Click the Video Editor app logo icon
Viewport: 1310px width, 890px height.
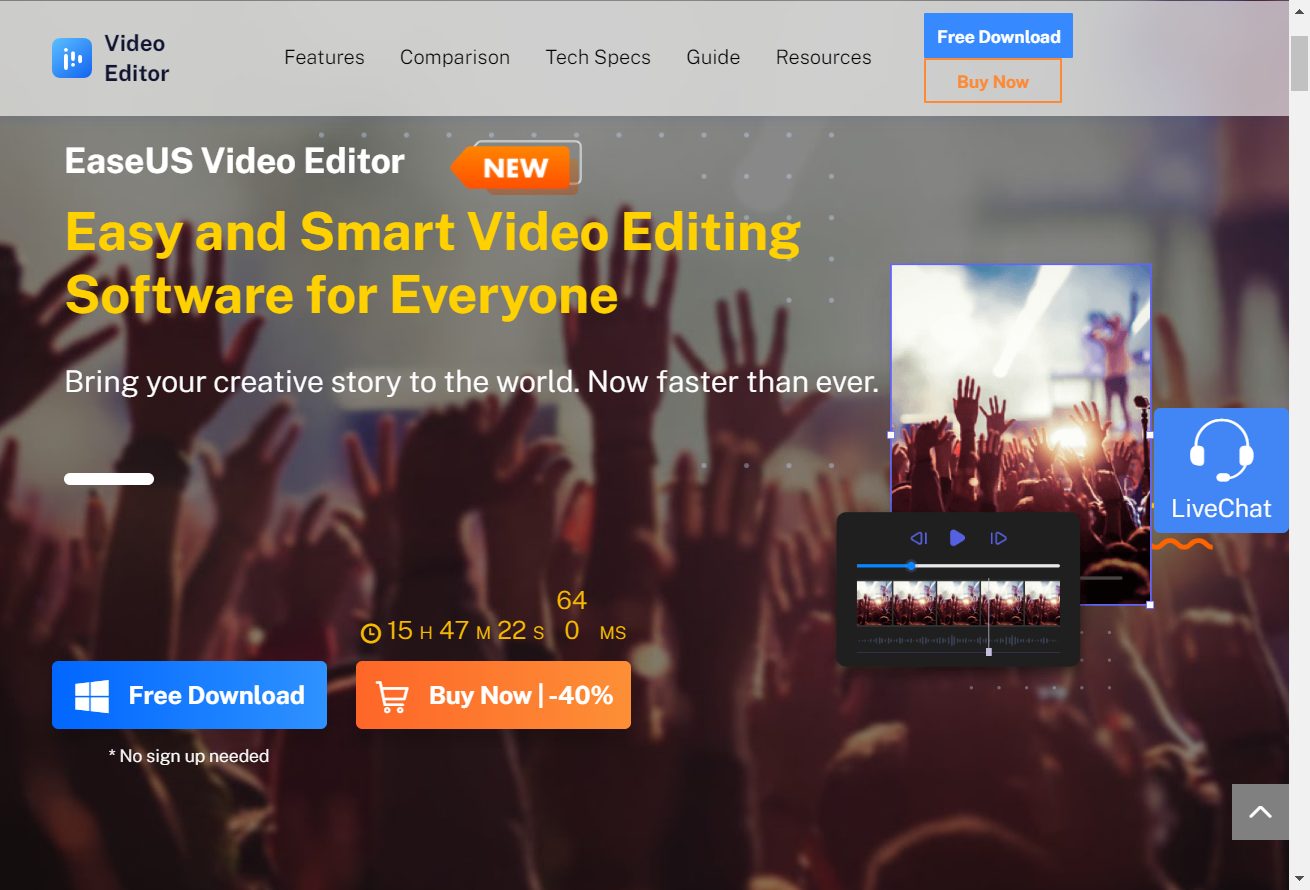(x=70, y=57)
